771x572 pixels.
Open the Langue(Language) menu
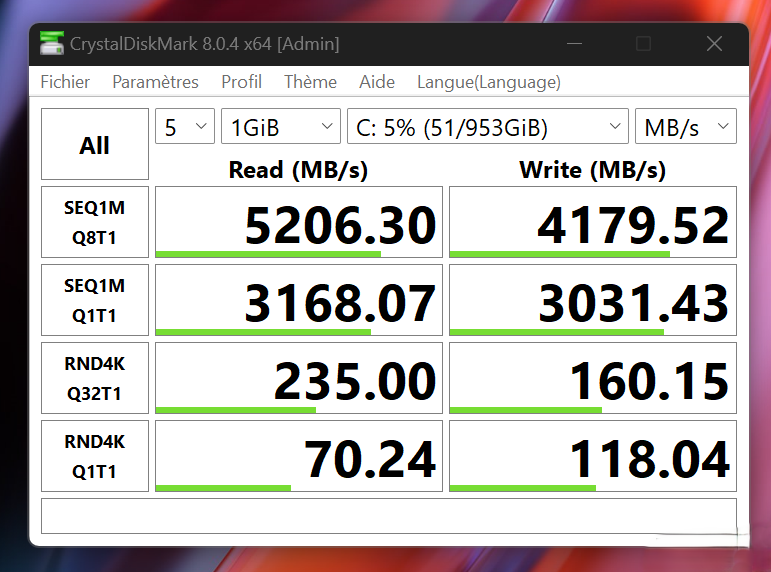pos(488,82)
